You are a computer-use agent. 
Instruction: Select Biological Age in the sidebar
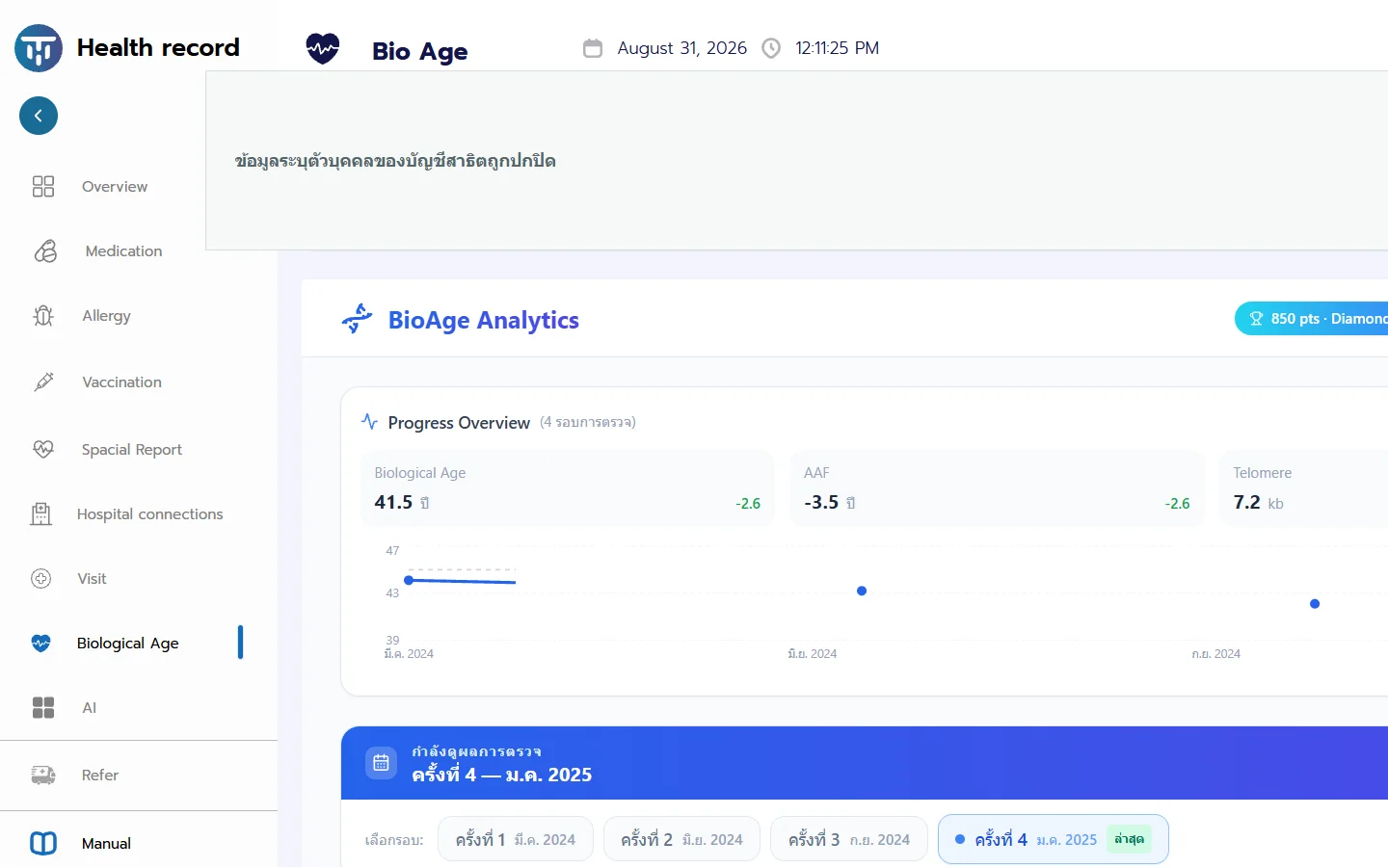[127, 644]
